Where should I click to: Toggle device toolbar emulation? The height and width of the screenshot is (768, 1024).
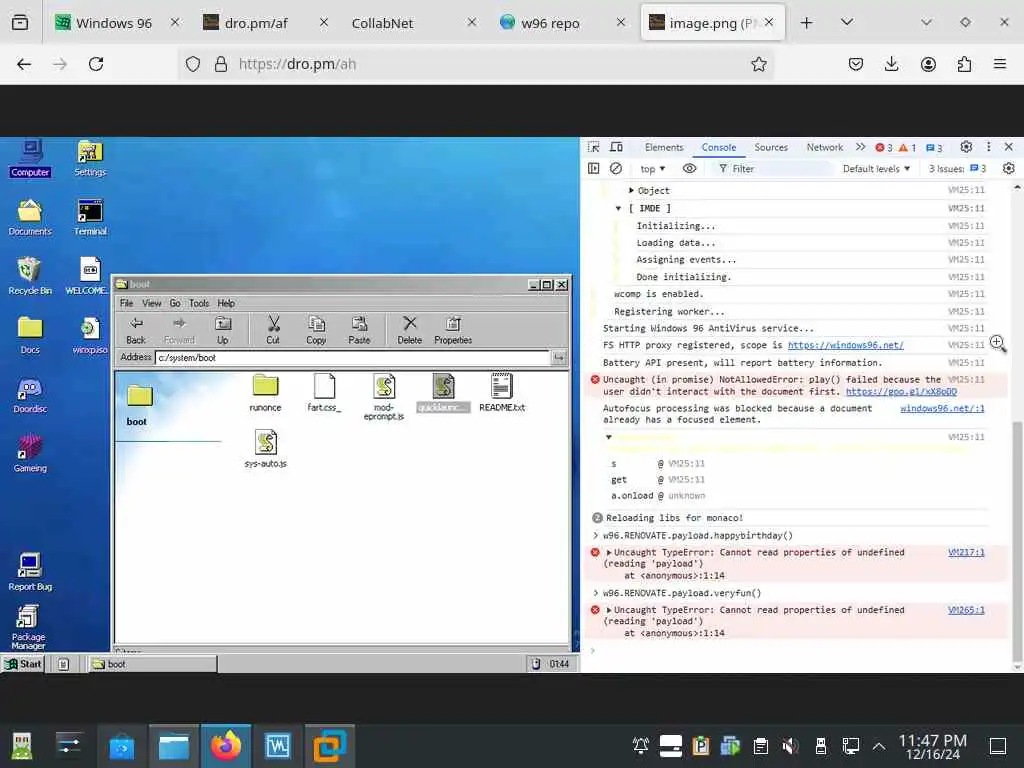pos(616,148)
